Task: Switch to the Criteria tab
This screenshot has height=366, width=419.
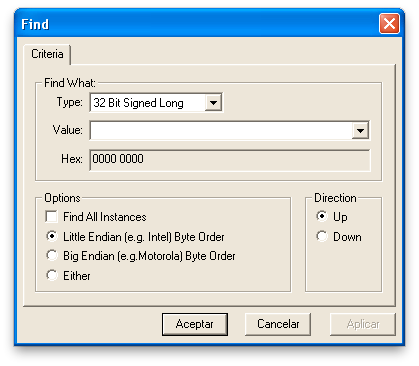Action: pyautogui.click(x=47, y=54)
